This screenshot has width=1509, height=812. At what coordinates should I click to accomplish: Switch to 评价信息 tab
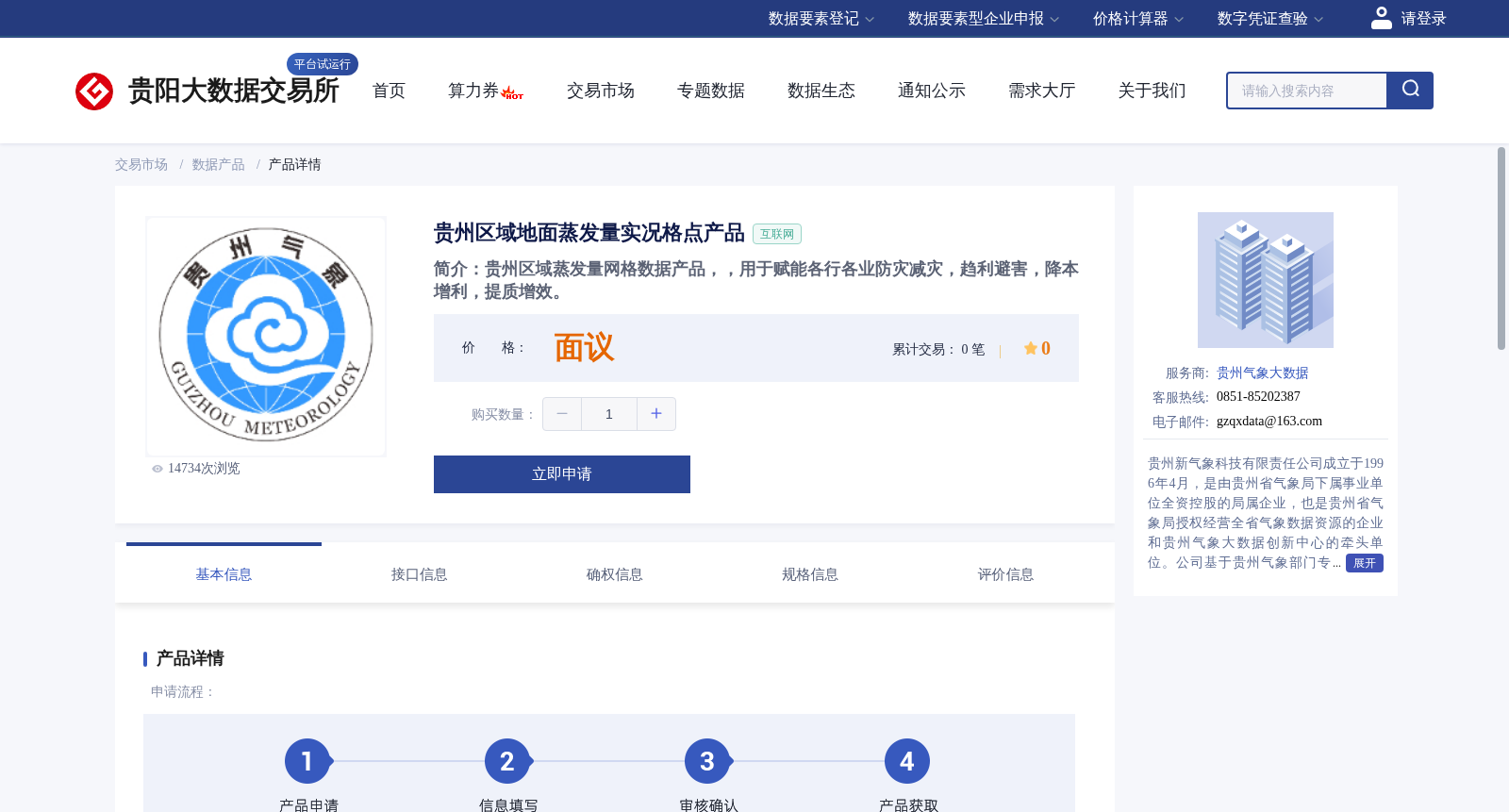[x=1005, y=574]
